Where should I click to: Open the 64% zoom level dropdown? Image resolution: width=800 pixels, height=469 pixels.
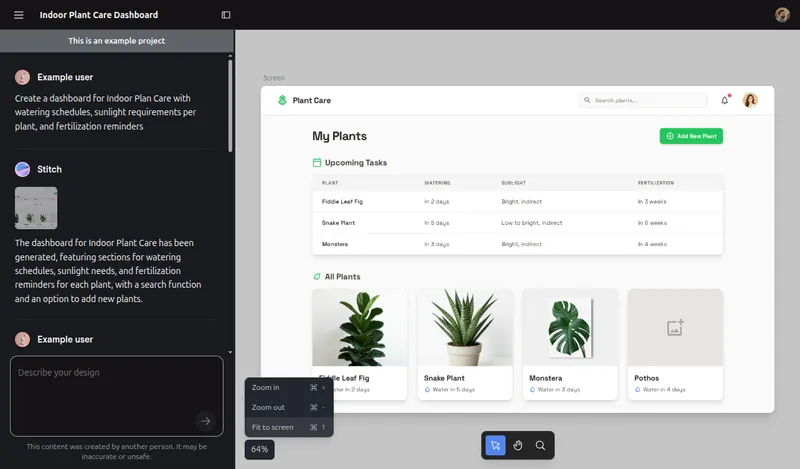click(x=260, y=450)
